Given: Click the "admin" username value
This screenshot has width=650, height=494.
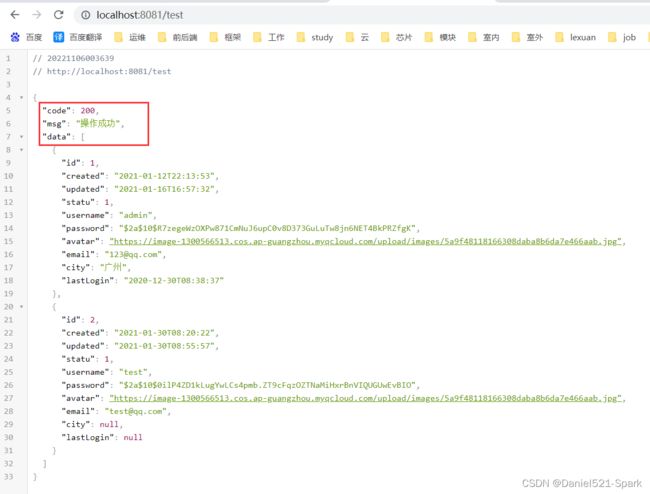Looking at the screenshot, I should [x=136, y=215].
